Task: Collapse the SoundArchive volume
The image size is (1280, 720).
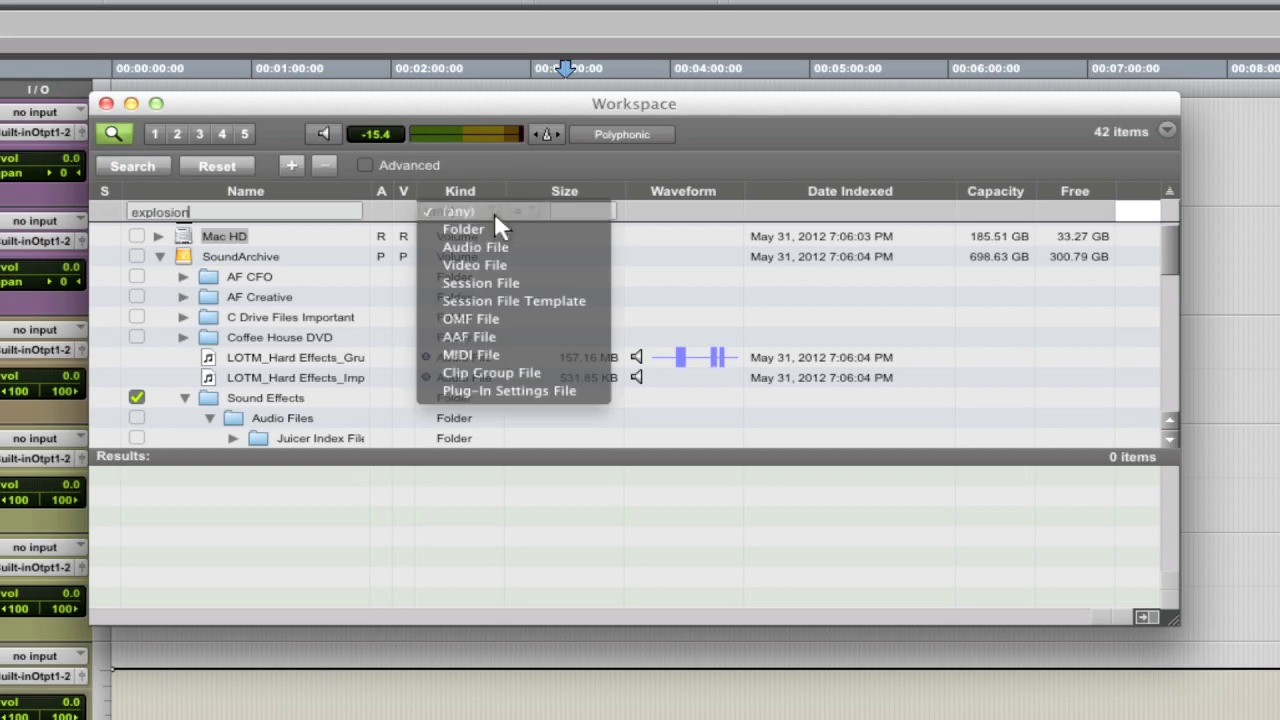Action: click(x=159, y=257)
